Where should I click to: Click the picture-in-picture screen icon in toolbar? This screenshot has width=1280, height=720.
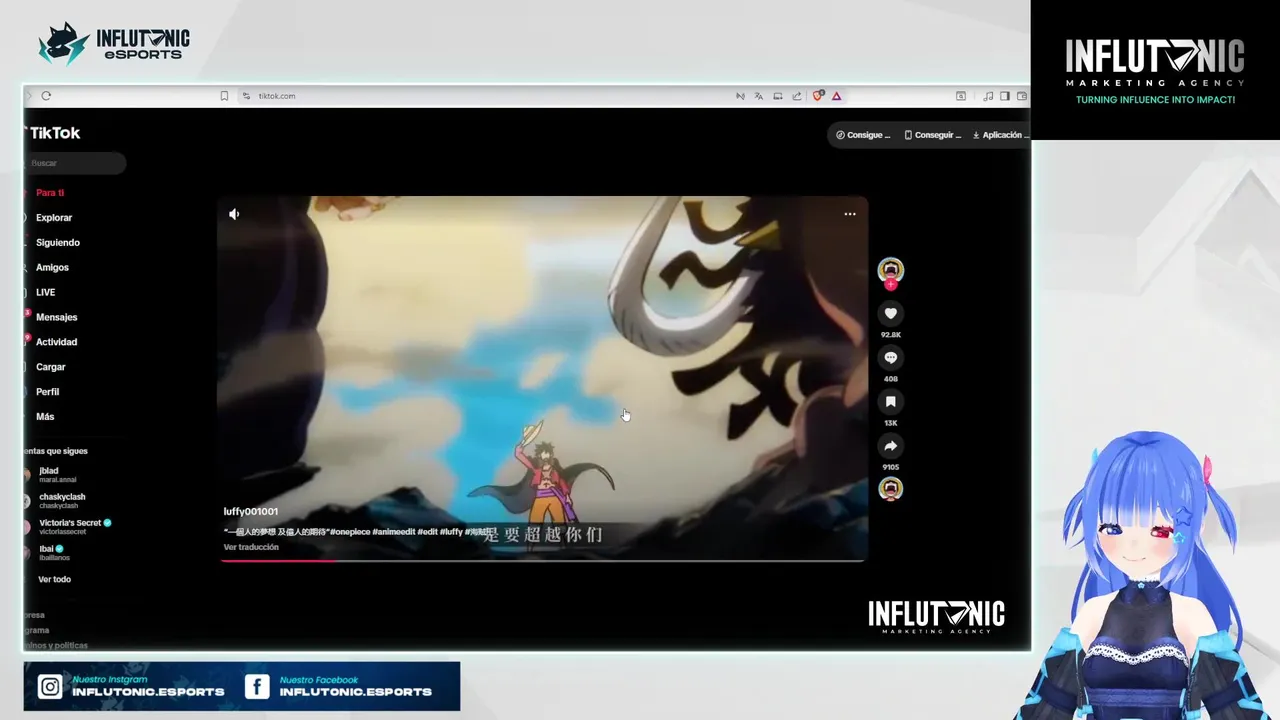point(778,96)
